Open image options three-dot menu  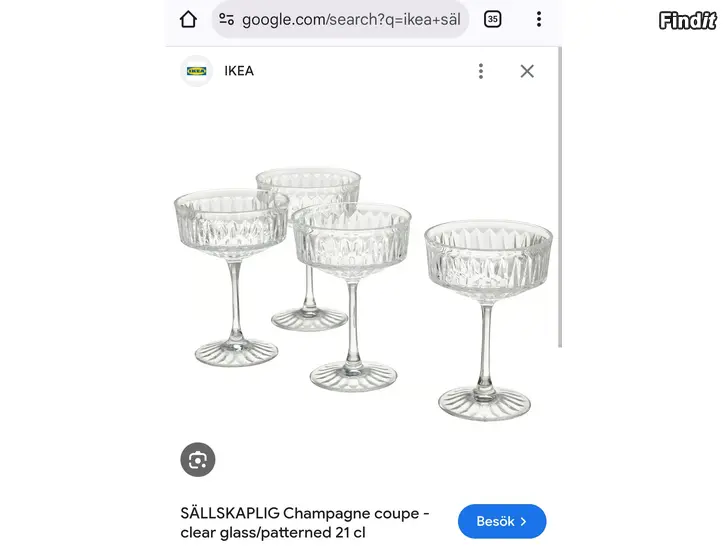tap(481, 71)
